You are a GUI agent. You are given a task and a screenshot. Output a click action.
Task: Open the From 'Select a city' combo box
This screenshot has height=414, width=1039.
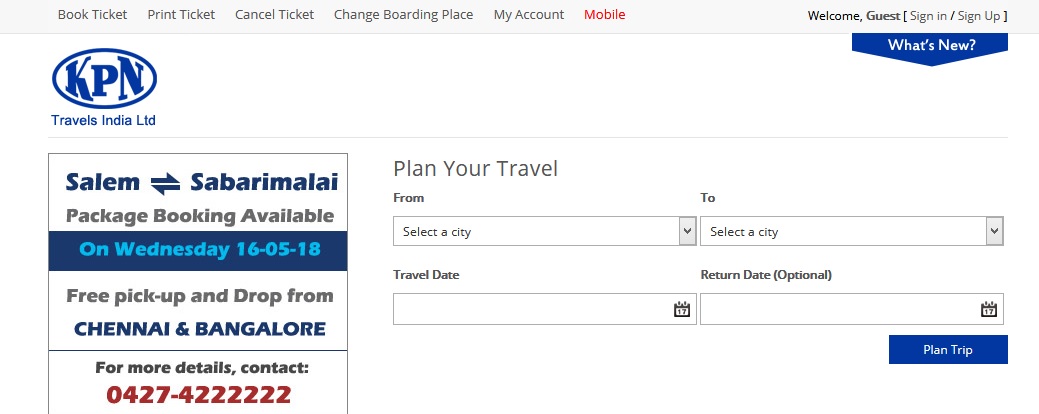click(545, 231)
